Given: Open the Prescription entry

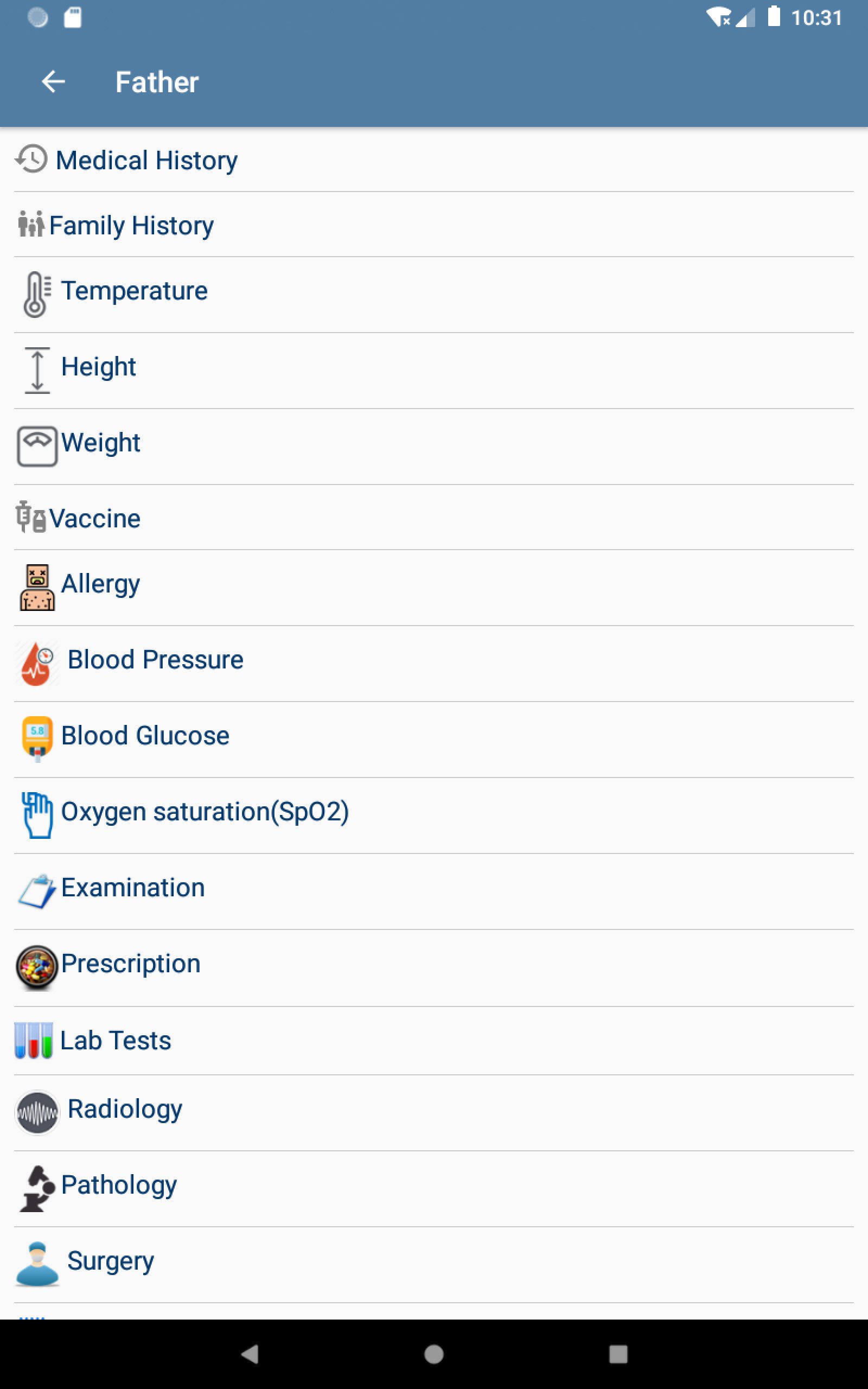Looking at the screenshot, I should click(131, 964).
